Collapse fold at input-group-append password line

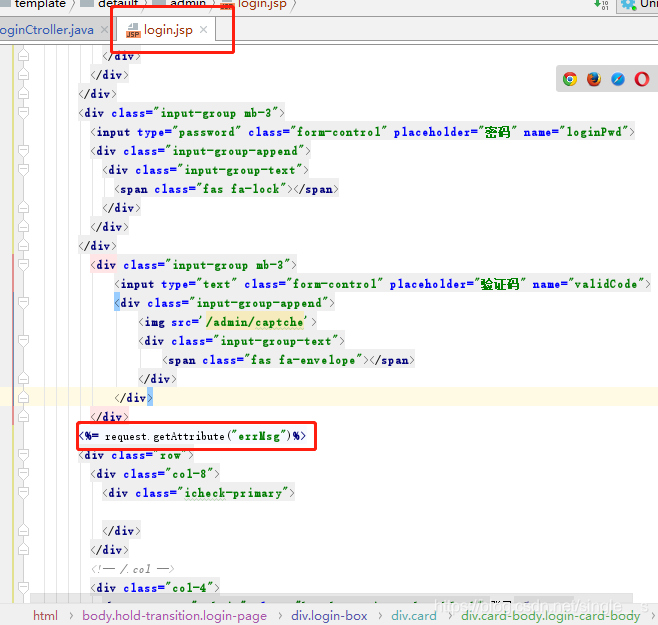[24, 151]
